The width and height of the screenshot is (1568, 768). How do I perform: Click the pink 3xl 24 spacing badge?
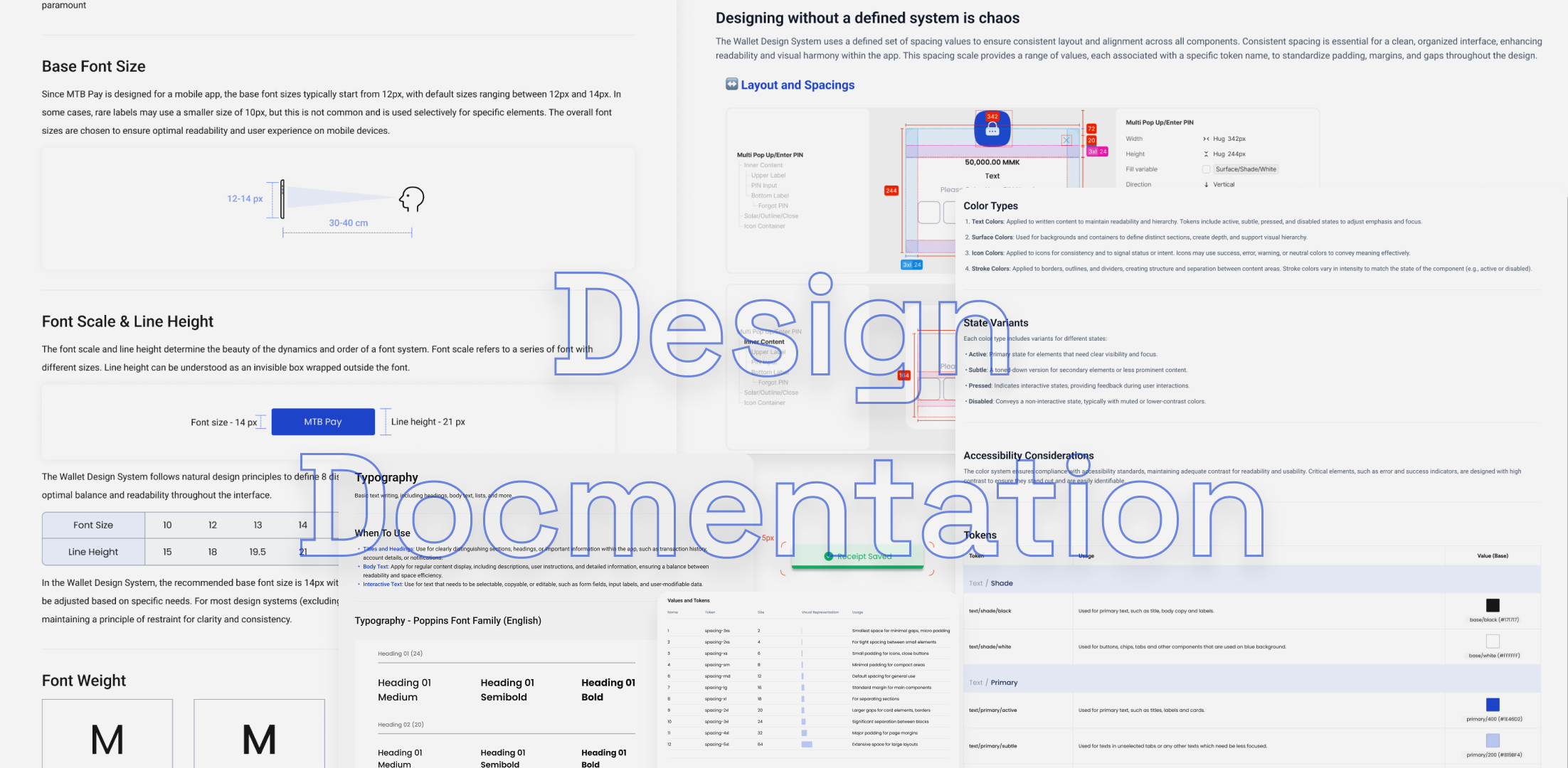[x=1098, y=151]
